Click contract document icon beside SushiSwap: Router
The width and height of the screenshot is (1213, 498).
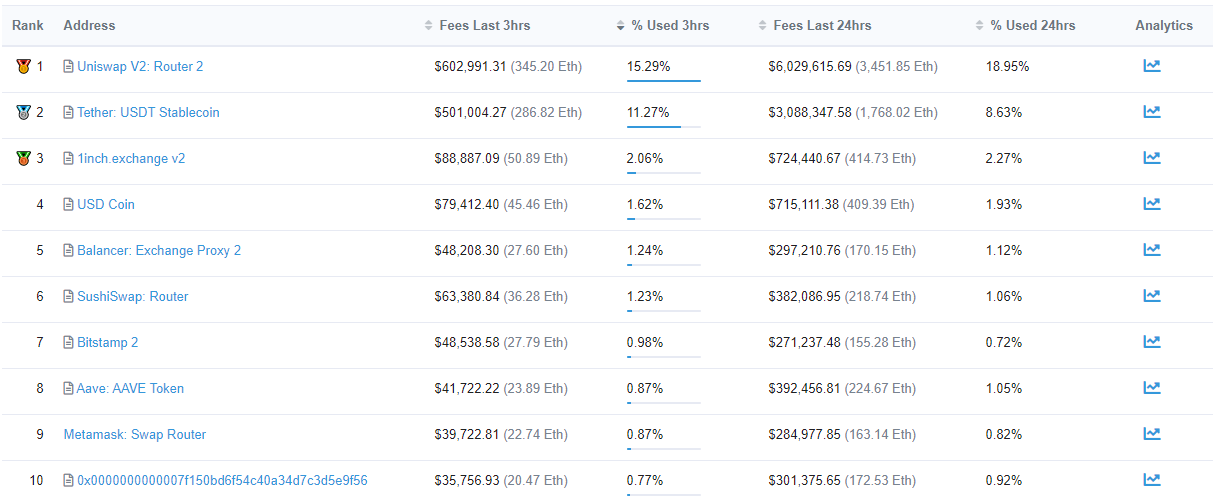pyautogui.click(x=68, y=297)
